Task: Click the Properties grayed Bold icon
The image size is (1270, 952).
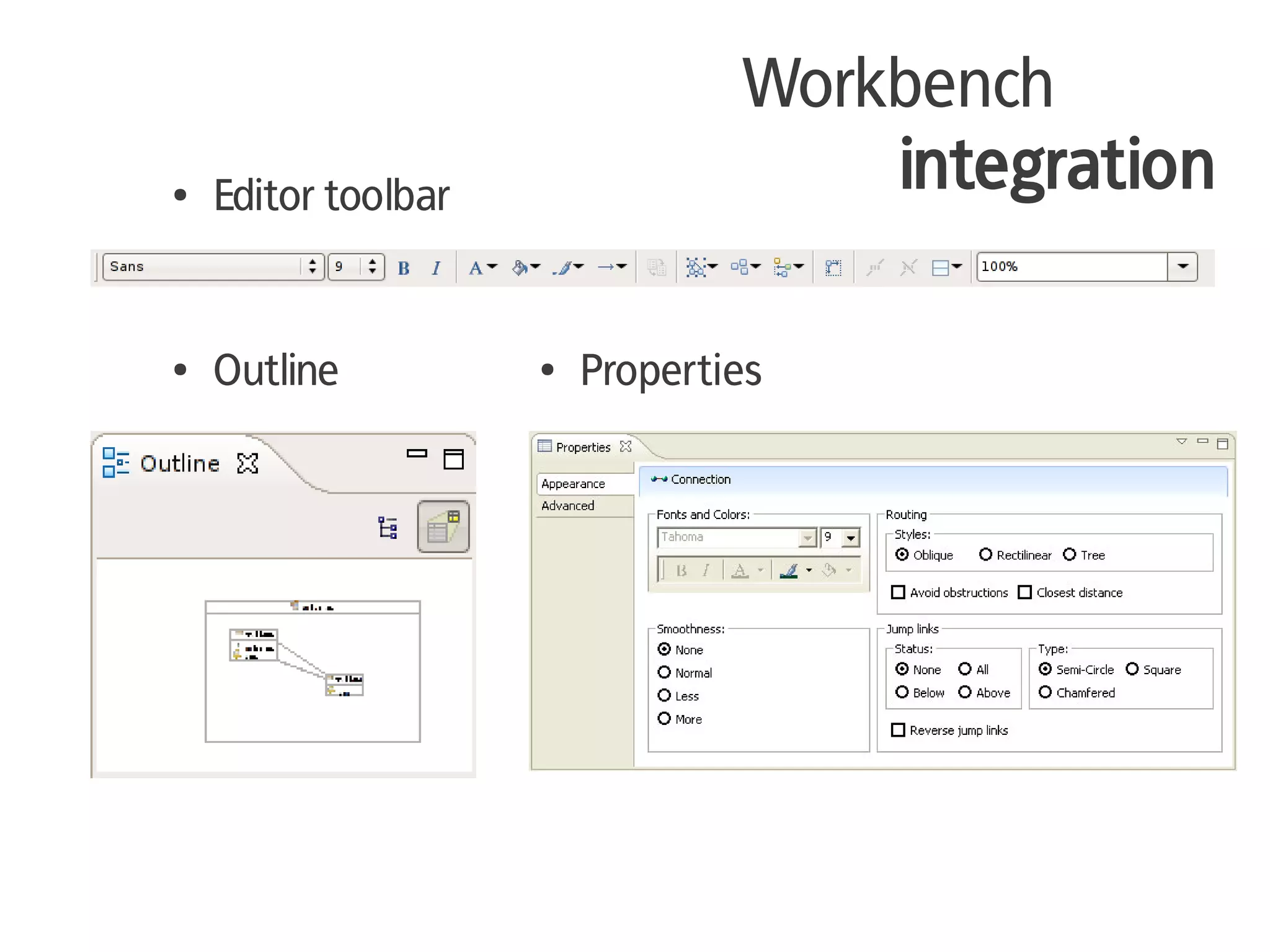Action: 682,571
